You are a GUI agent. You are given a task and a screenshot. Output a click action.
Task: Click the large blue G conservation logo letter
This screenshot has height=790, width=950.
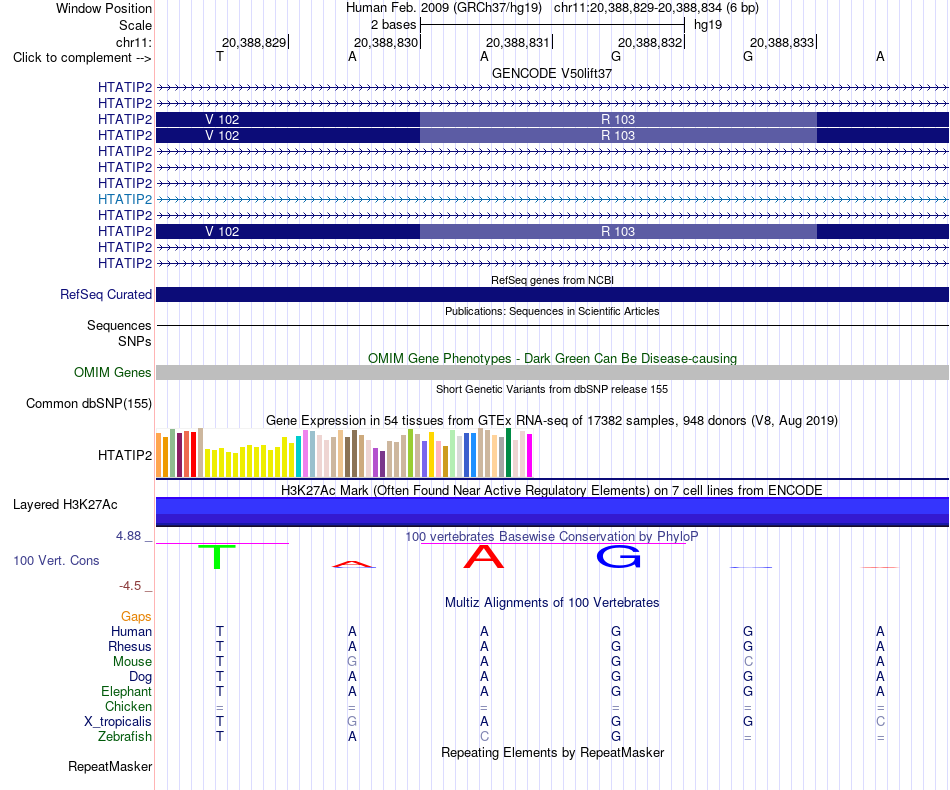tap(619, 556)
